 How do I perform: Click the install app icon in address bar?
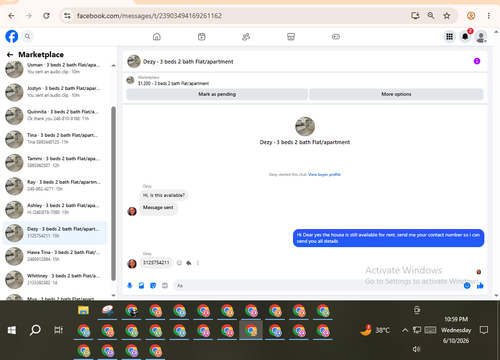coord(415,16)
